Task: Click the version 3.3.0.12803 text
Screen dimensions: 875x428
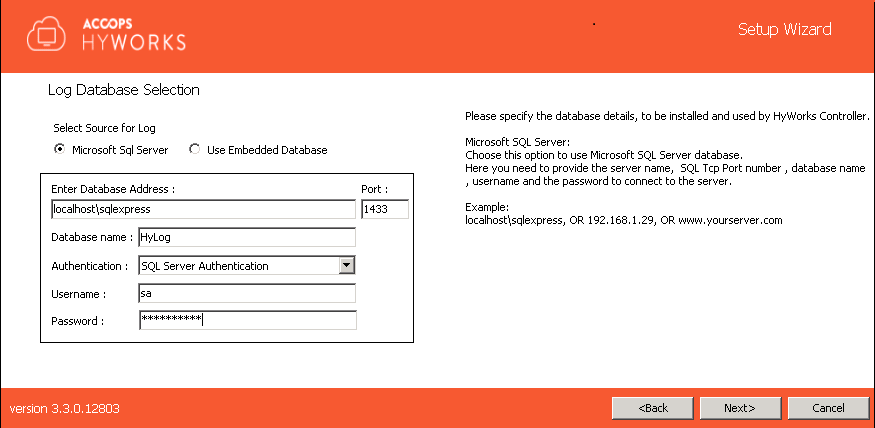Action: pos(65,408)
